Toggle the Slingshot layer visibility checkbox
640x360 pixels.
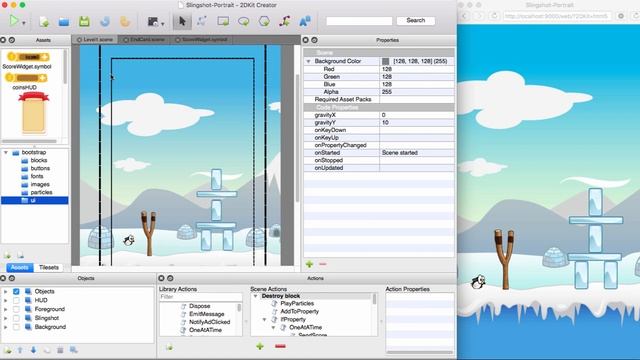click(16, 318)
